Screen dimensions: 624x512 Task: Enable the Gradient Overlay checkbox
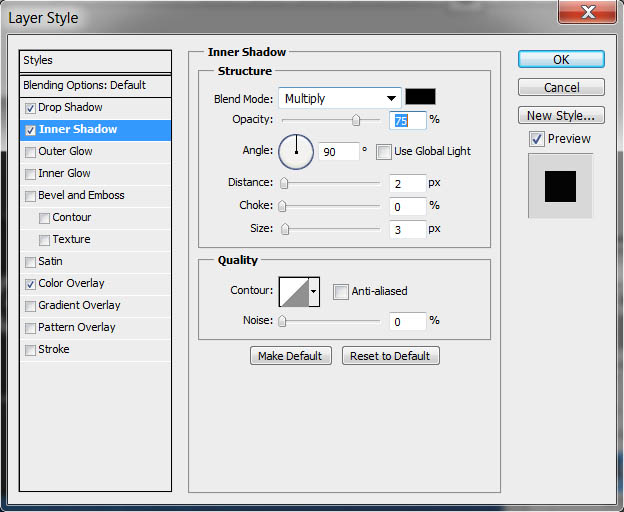(x=30, y=306)
